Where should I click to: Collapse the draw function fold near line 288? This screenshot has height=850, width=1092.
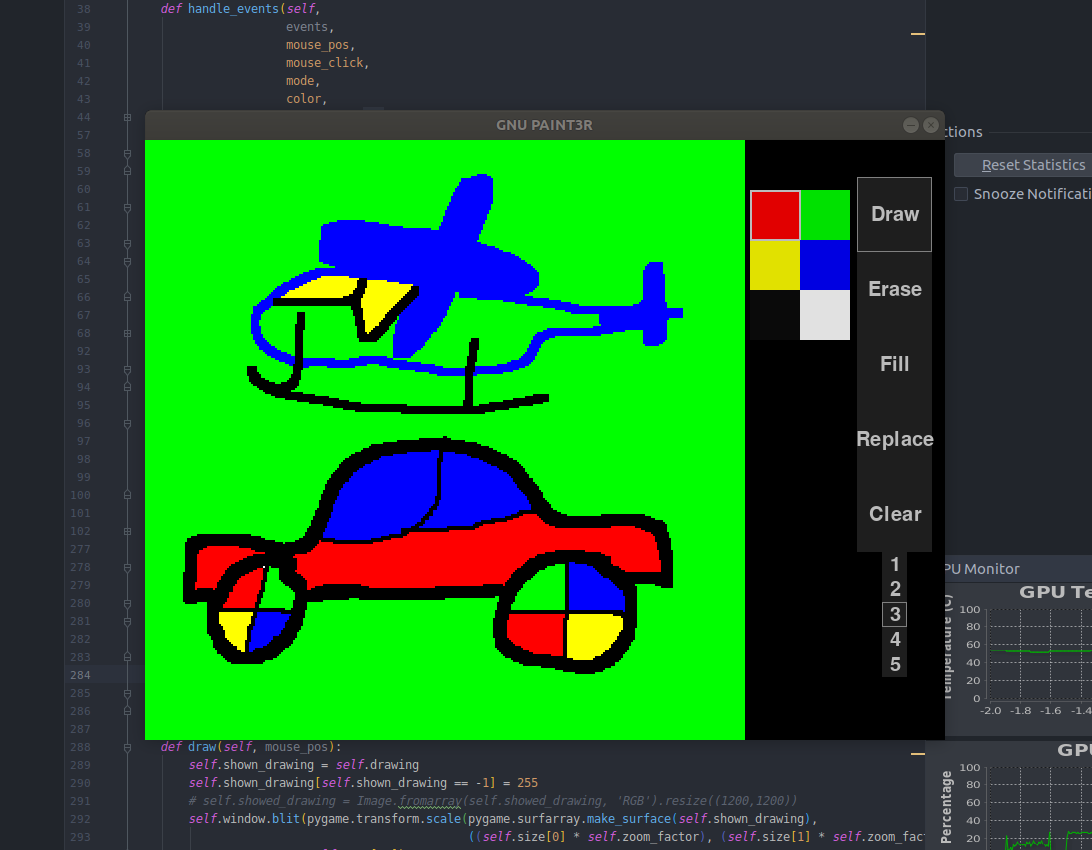[x=126, y=747]
